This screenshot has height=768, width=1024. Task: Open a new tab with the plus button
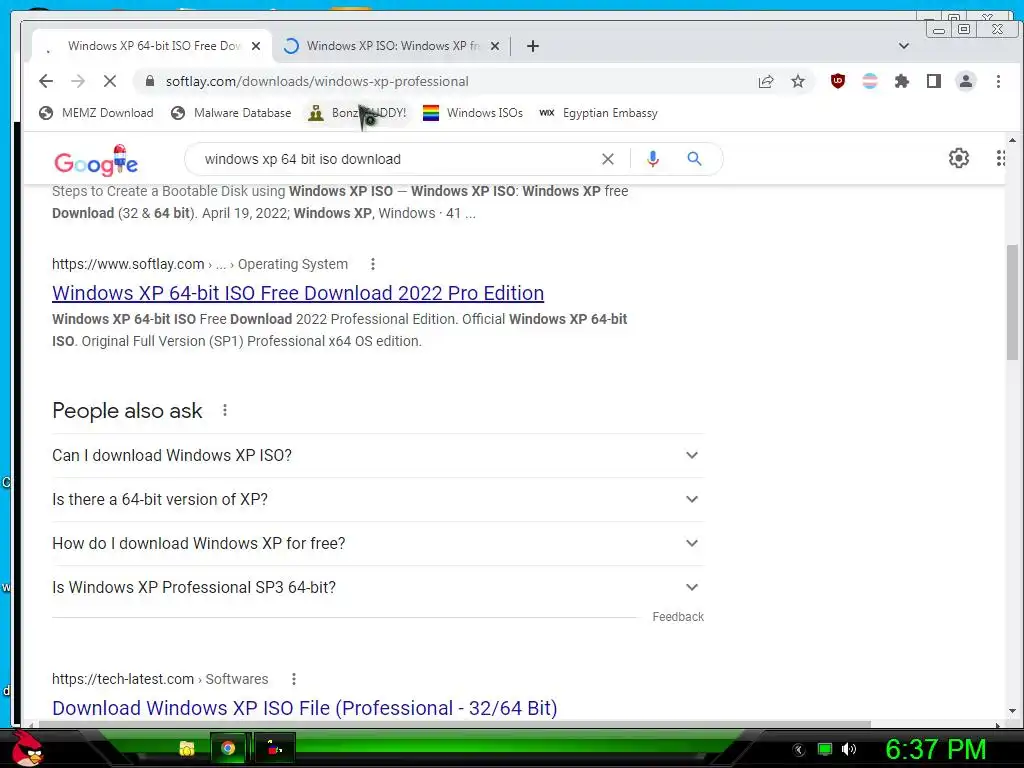(533, 46)
